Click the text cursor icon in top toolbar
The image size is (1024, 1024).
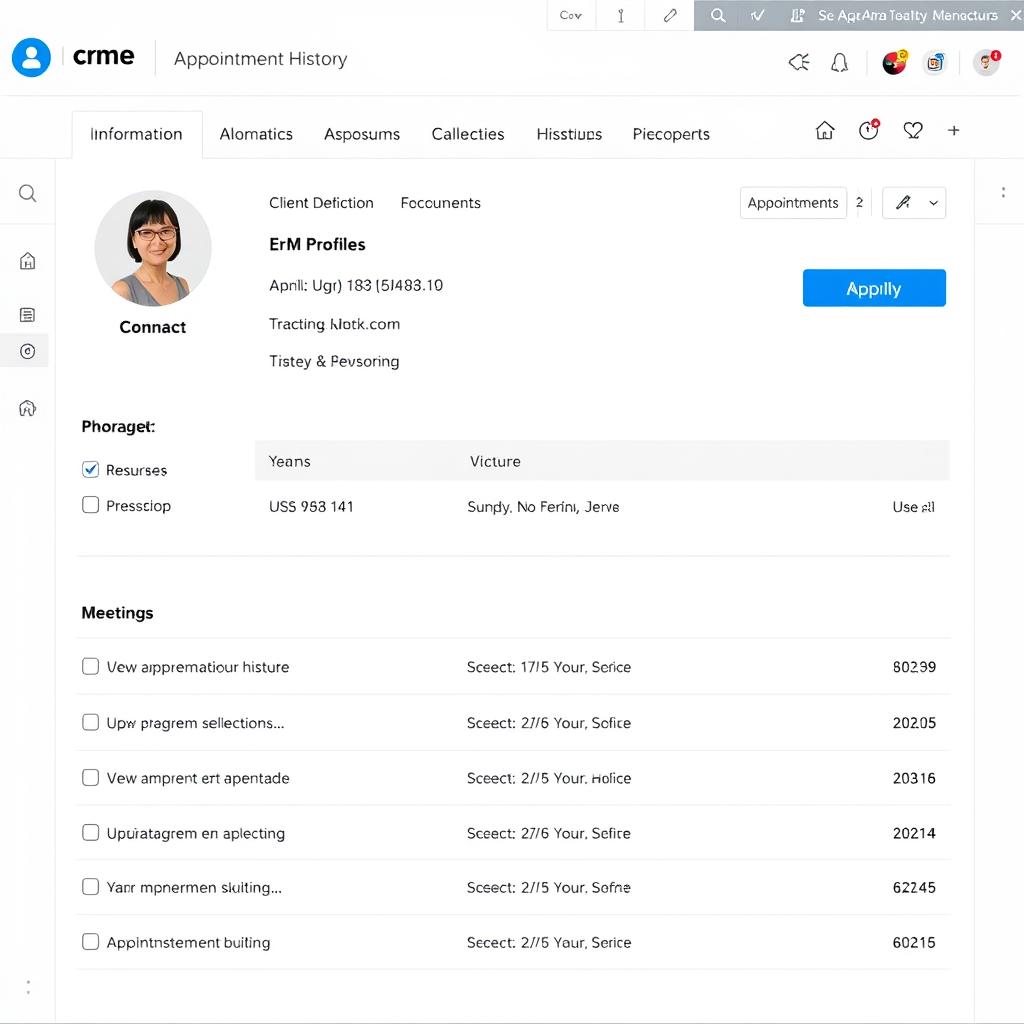tap(621, 15)
